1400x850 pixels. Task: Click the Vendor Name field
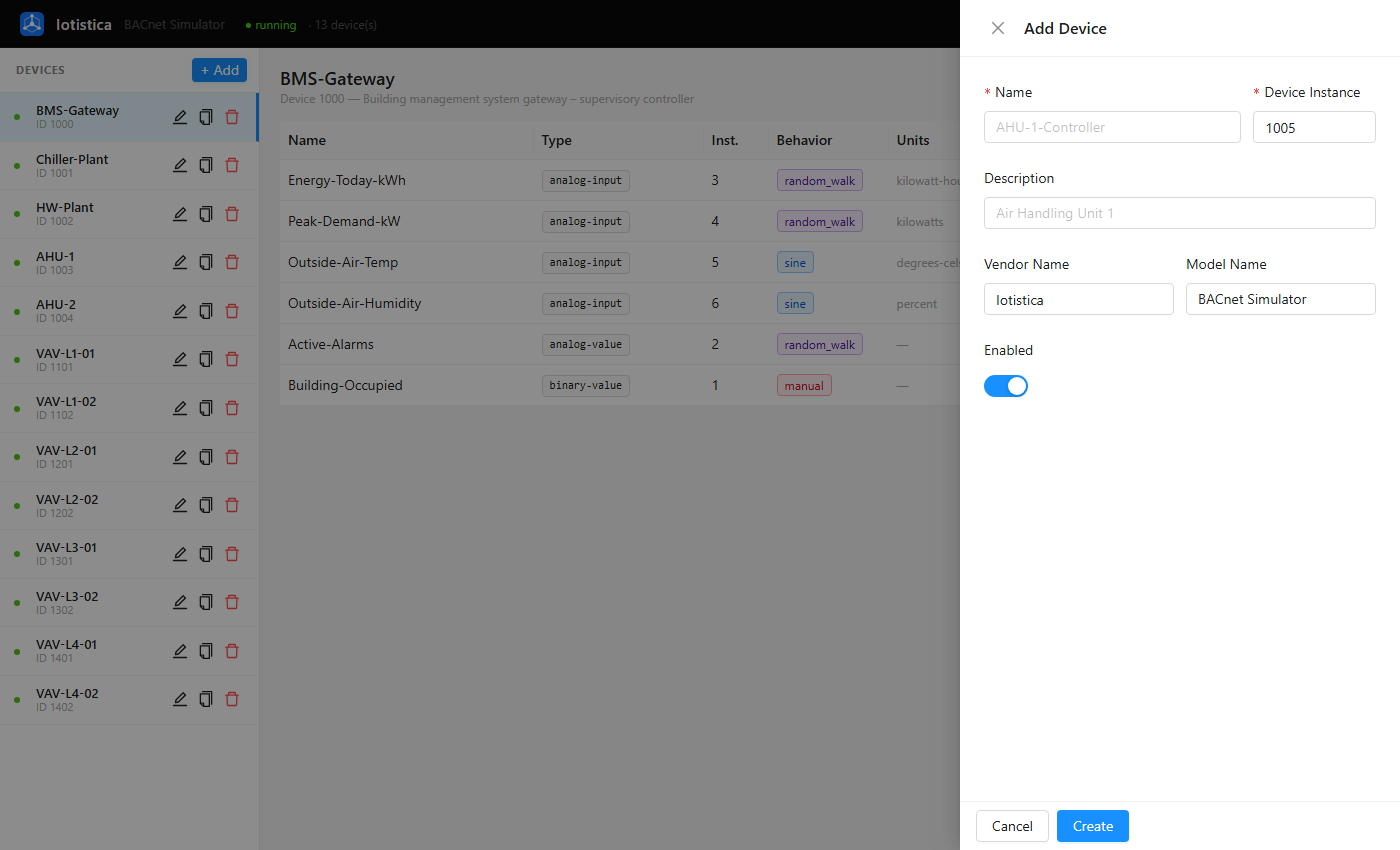(x=1079, y=299)
